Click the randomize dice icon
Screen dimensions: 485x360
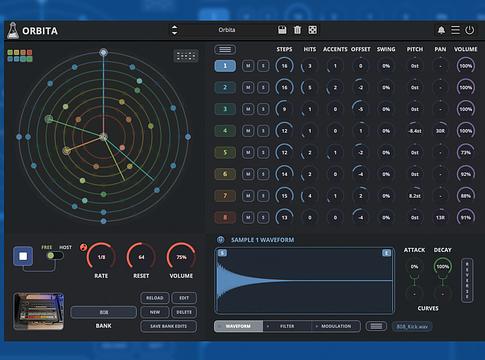point(313,30)
